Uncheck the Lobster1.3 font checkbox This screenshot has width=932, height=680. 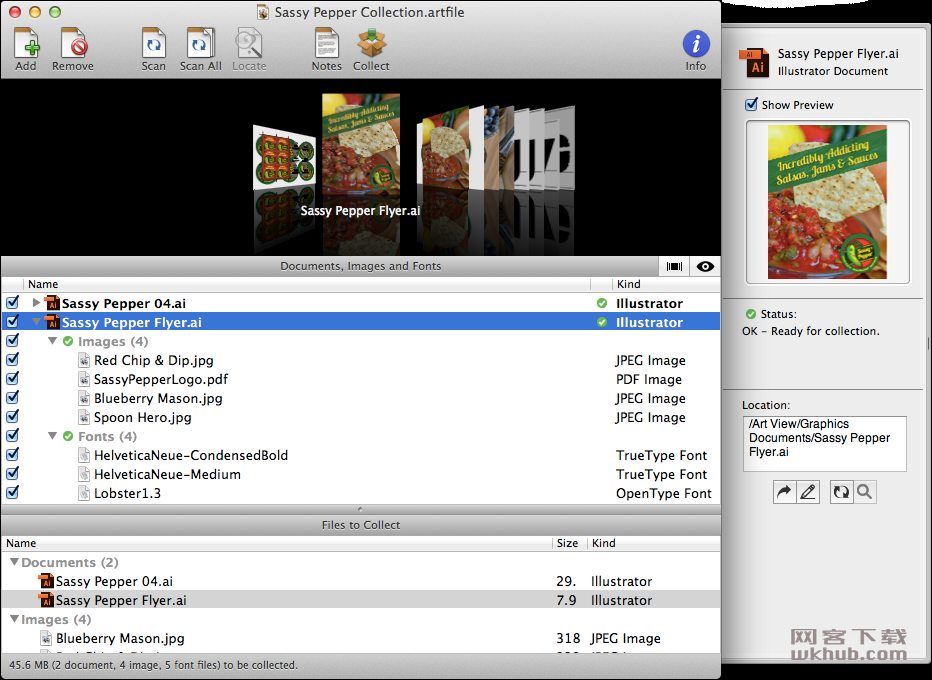pos(12,493)
